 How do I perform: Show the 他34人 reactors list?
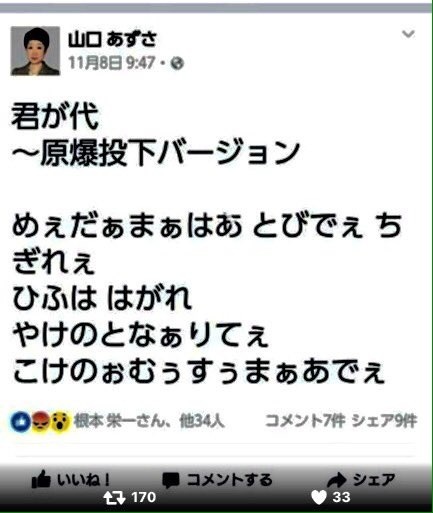pyautogui.click(x=202, y=421)
